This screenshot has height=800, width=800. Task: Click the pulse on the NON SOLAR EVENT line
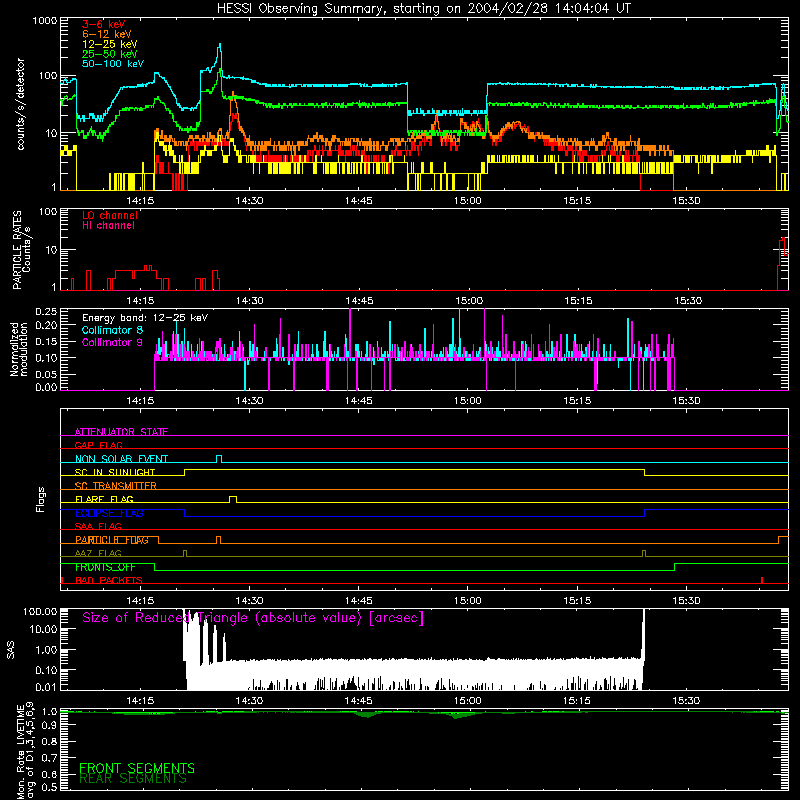click(x=219, y=459)
